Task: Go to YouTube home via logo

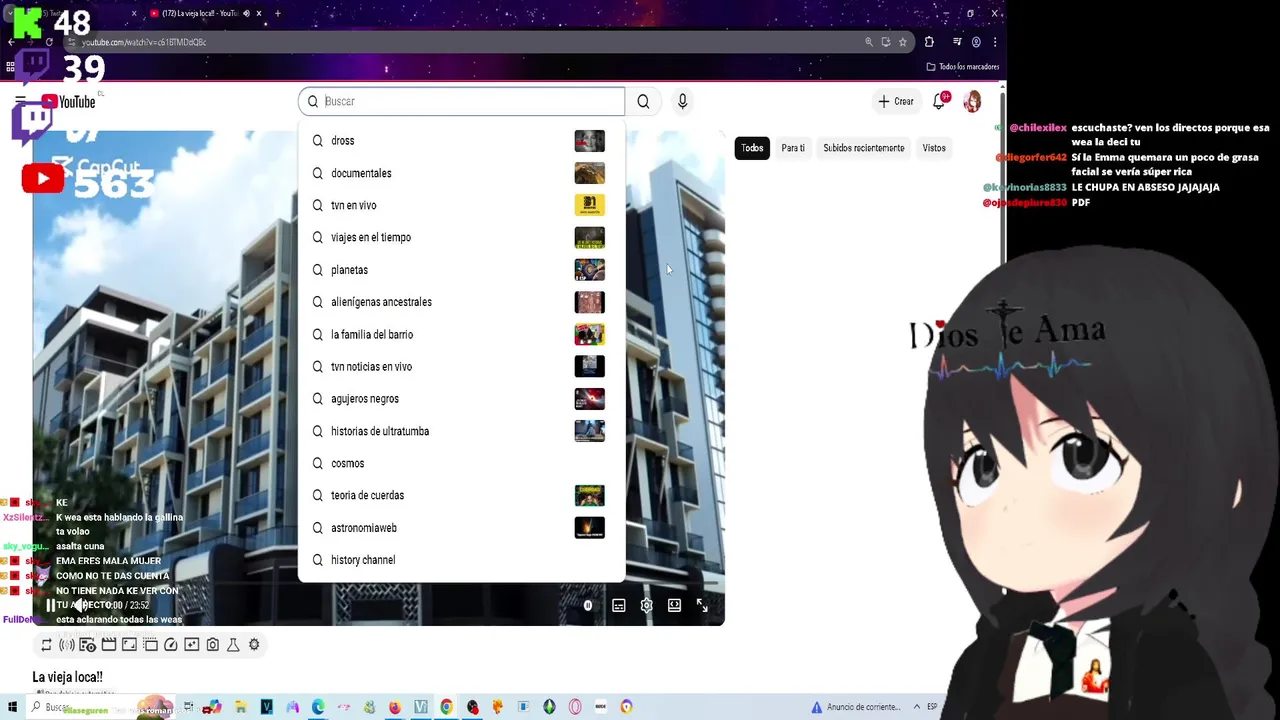Action: [69, 101]
